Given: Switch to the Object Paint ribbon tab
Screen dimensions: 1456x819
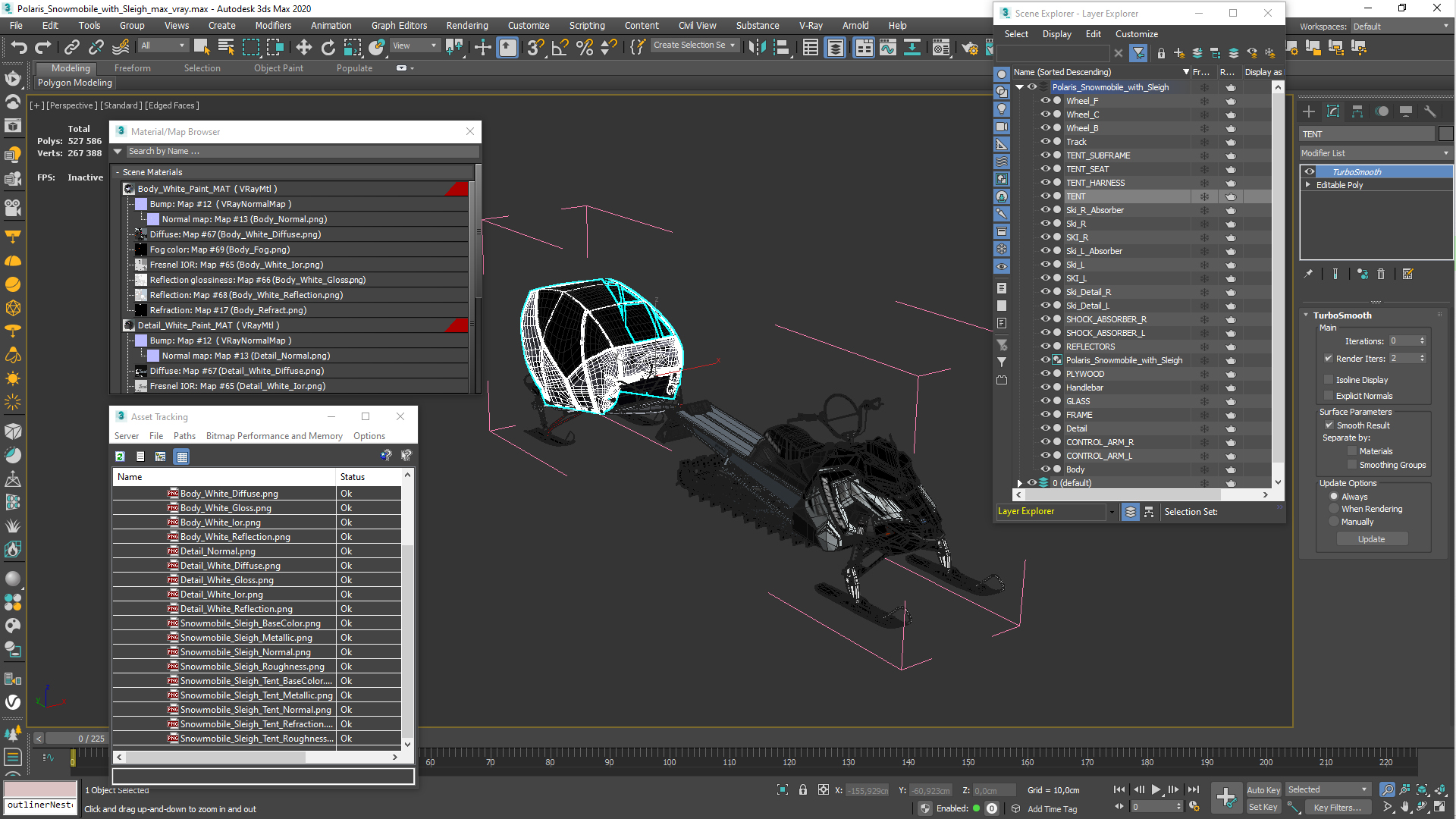Looking at the screenshot, I should click(278, 68).
